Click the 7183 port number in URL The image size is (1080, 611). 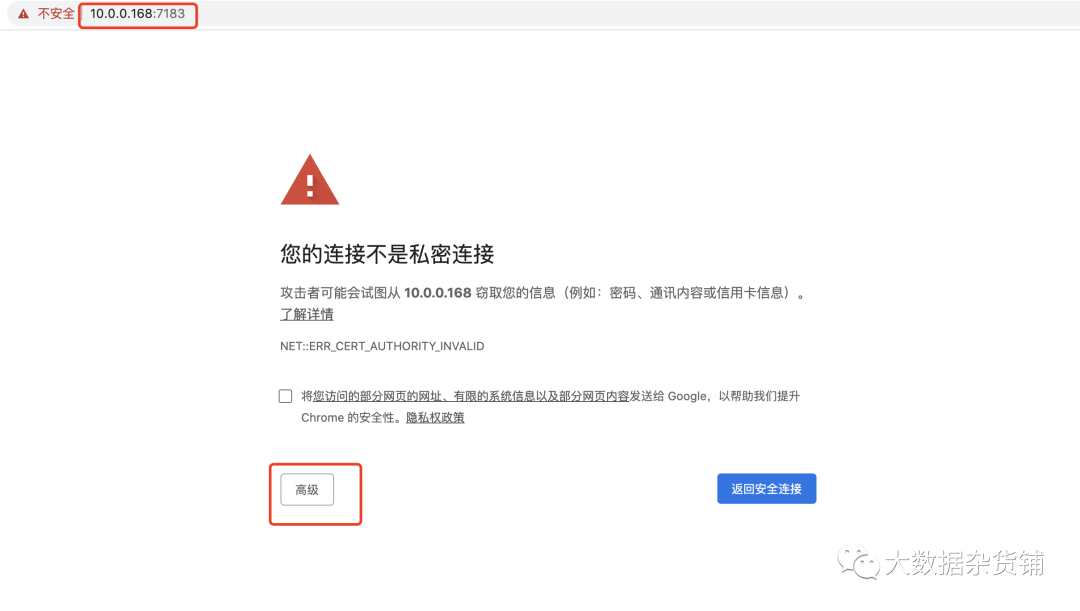pos(171,14)
